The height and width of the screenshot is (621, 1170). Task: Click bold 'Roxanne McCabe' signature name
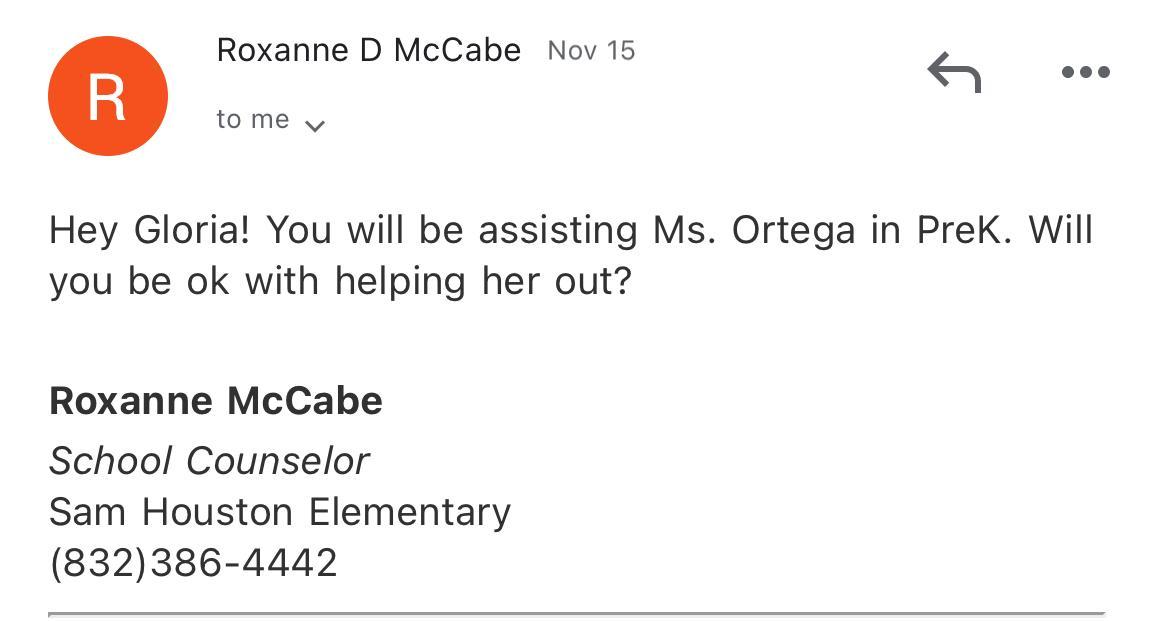(x=216, y=401)
